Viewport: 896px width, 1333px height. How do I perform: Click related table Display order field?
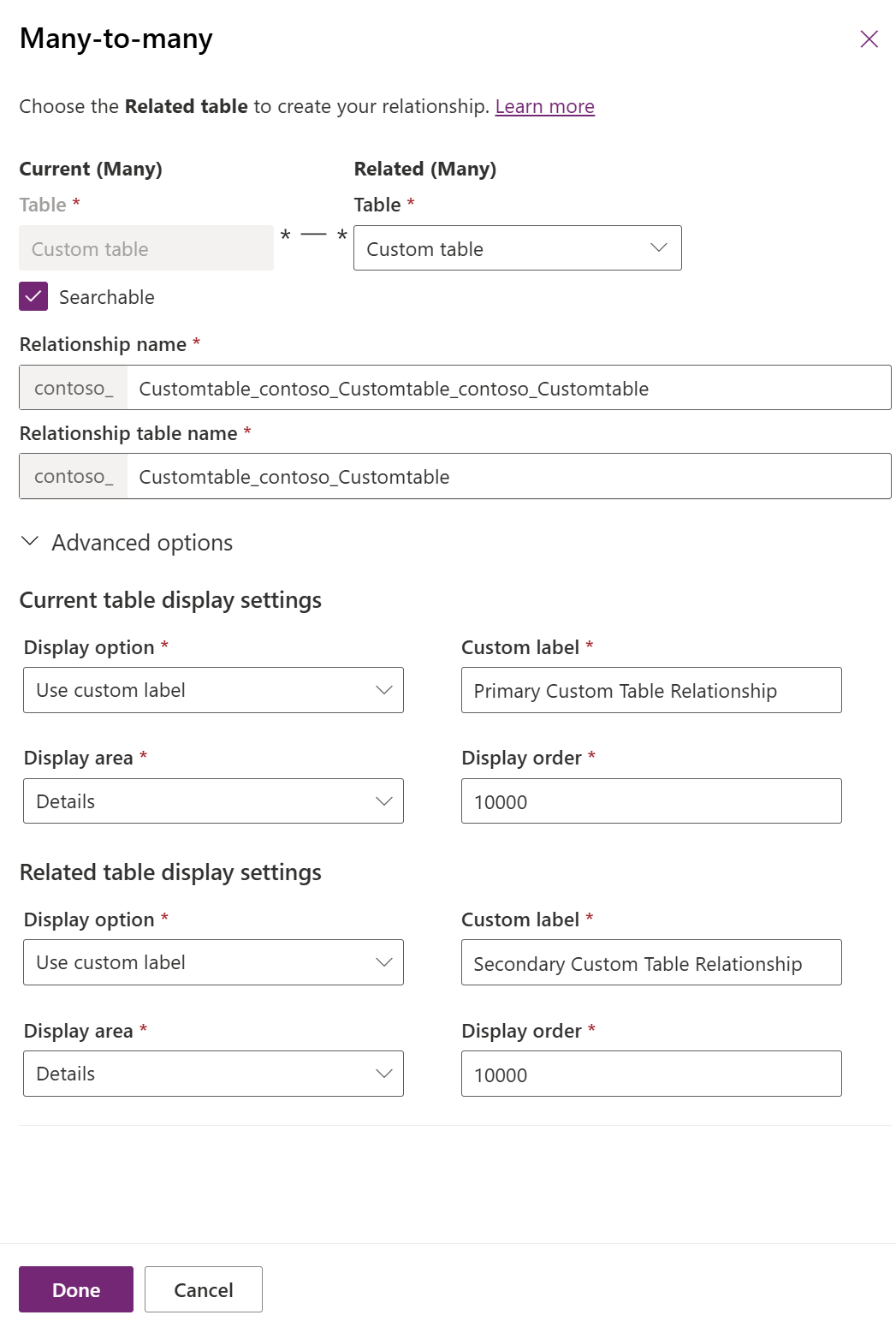click(x=651, y=1074)
